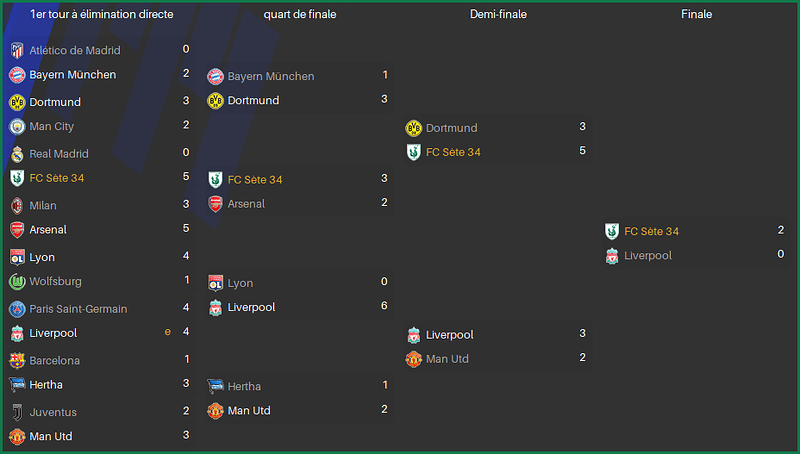Click the Juventus logo icon
Viewport: 800px width, 454px height.
click(17, 412)
